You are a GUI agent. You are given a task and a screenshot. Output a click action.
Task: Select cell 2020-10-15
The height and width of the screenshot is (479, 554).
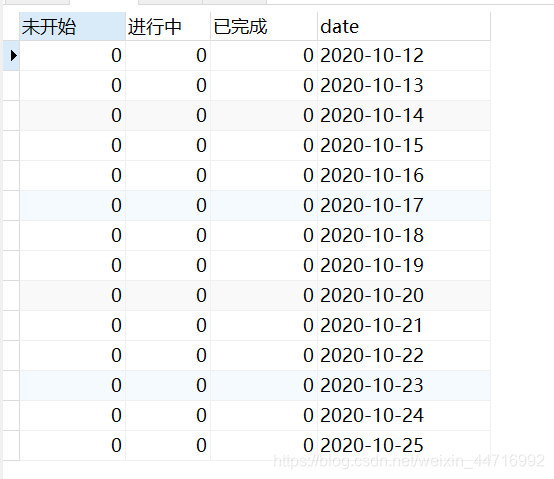click(x=404, y=146)
